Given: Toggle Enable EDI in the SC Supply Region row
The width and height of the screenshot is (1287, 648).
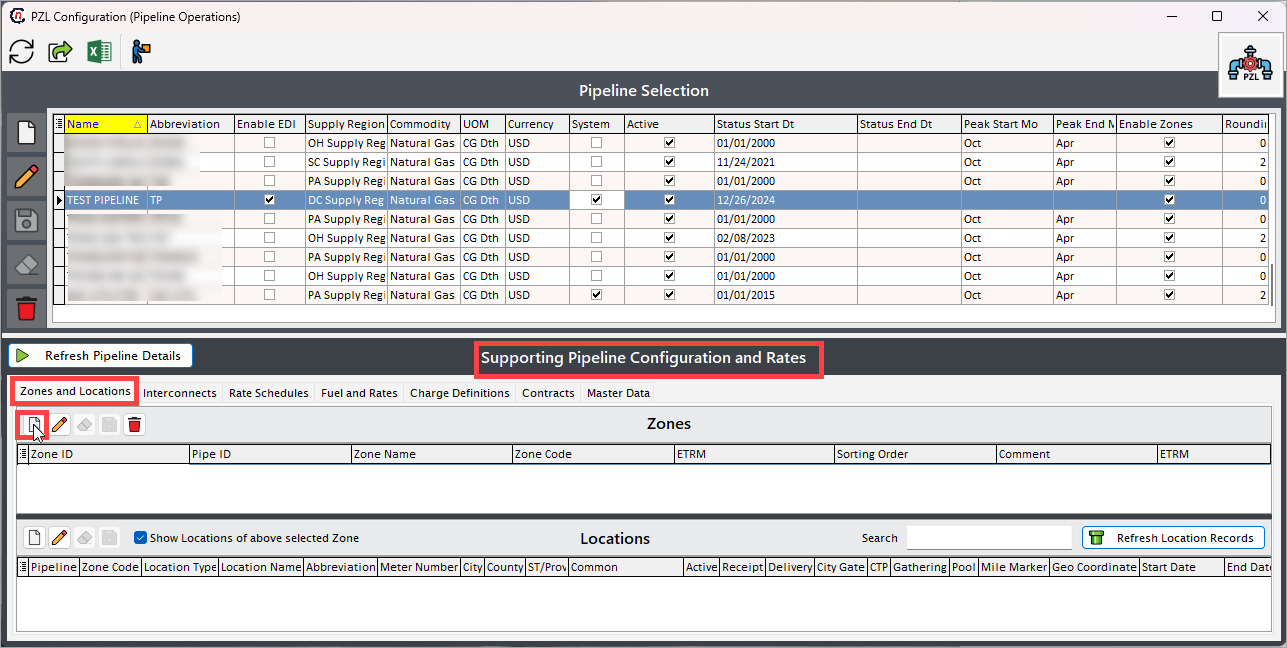Looking at the screenshot, I should pos(269,162).
